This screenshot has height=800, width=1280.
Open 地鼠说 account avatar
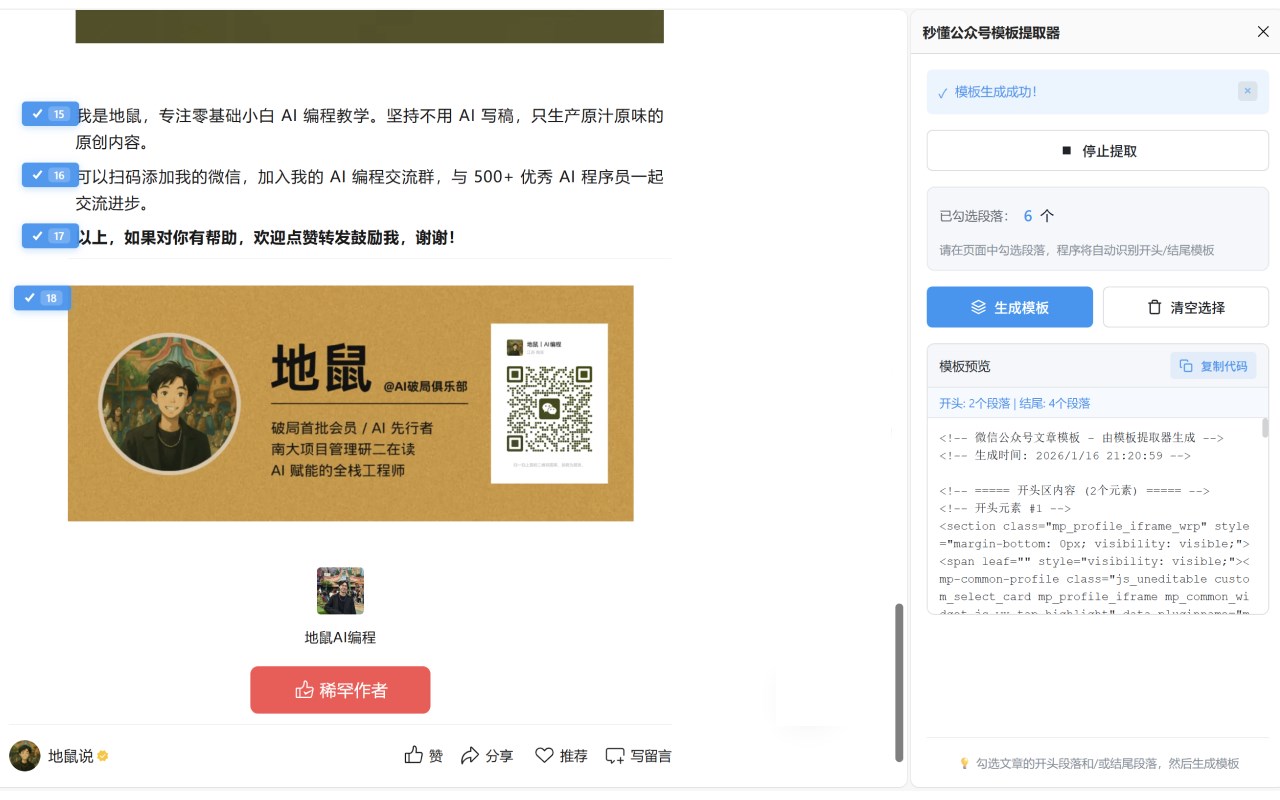pyautogui.click(x=25, y=756)
